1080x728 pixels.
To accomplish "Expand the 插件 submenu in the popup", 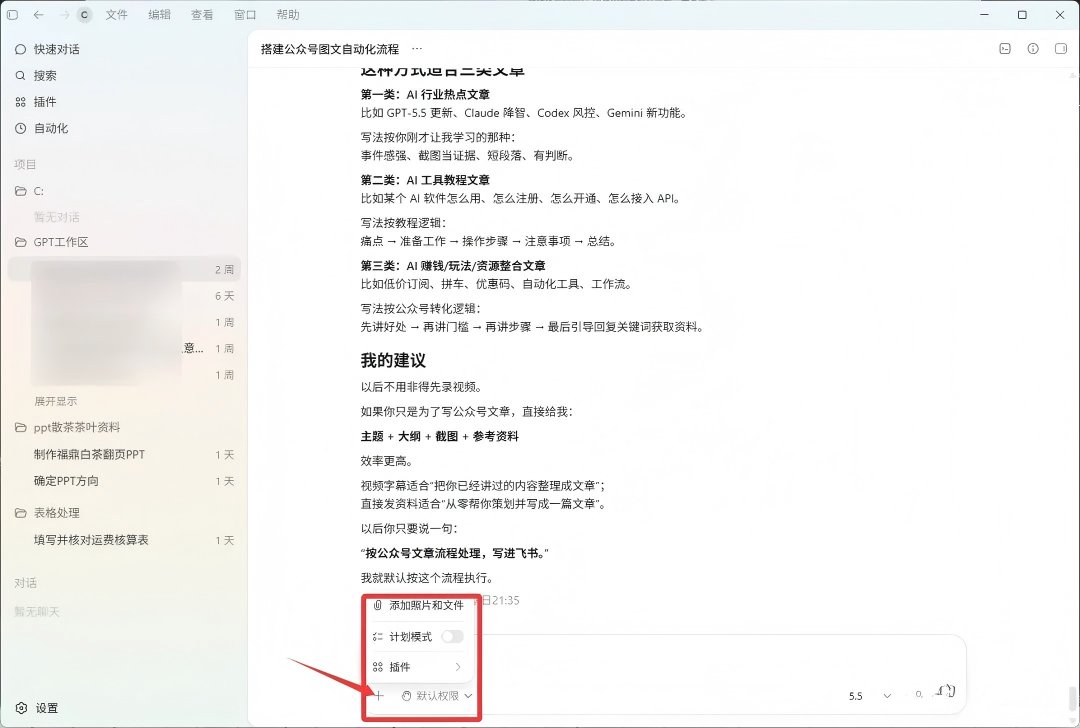I will [417, 667].
